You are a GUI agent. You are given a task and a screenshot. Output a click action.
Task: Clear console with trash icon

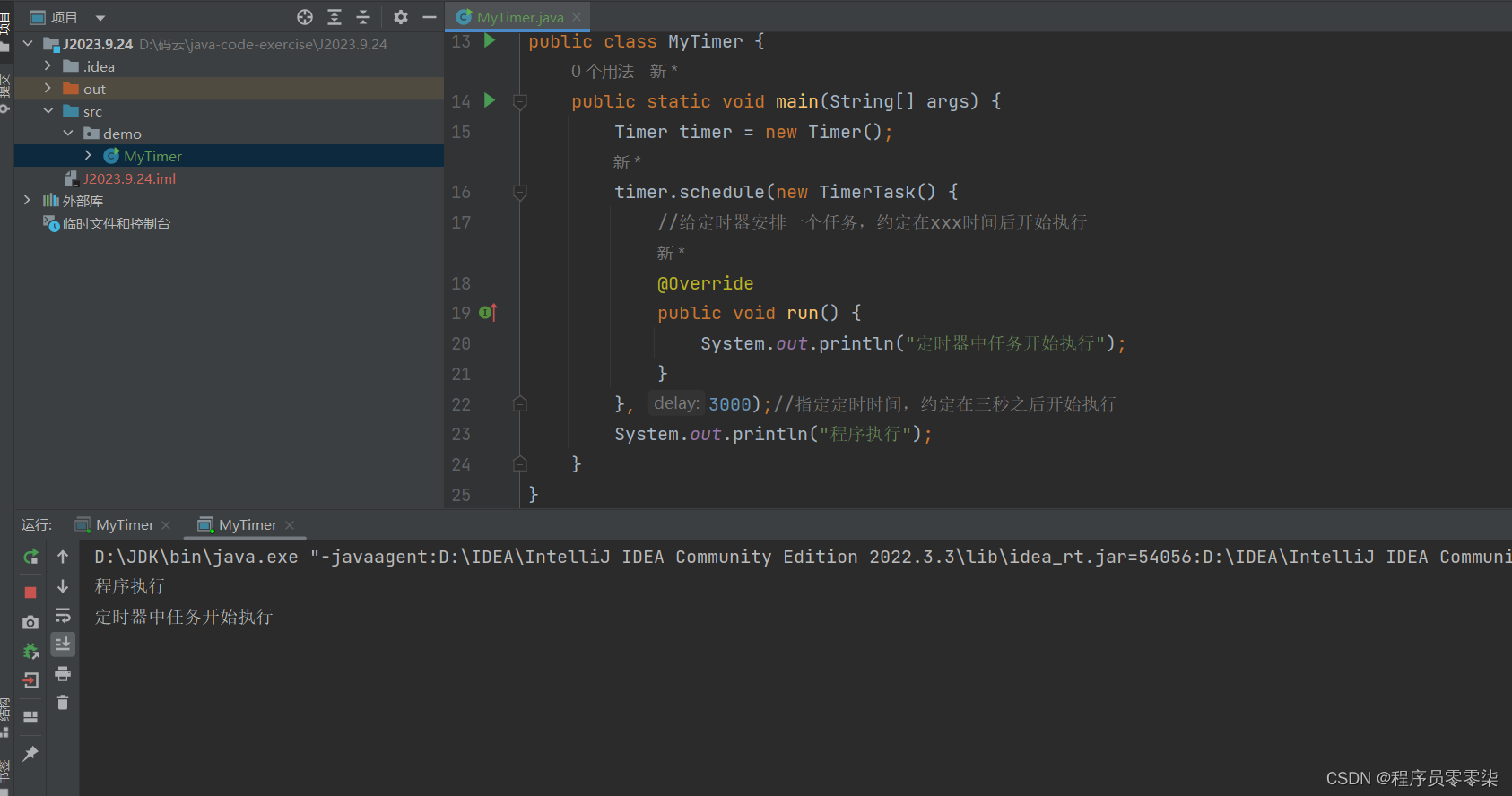pyautogui.click(x=63, y=702)
